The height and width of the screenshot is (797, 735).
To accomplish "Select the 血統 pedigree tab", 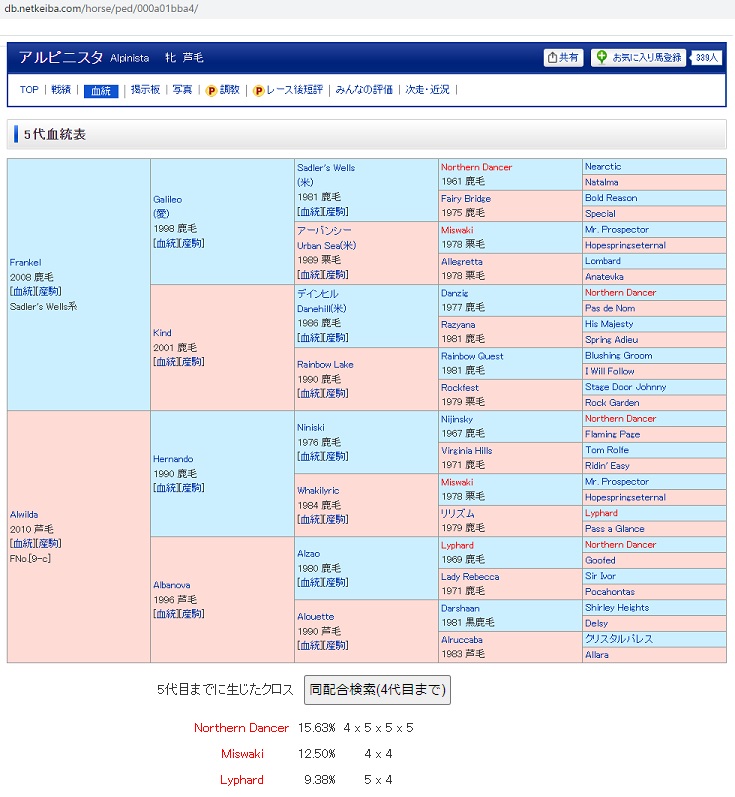I will (x=101, y=90).
